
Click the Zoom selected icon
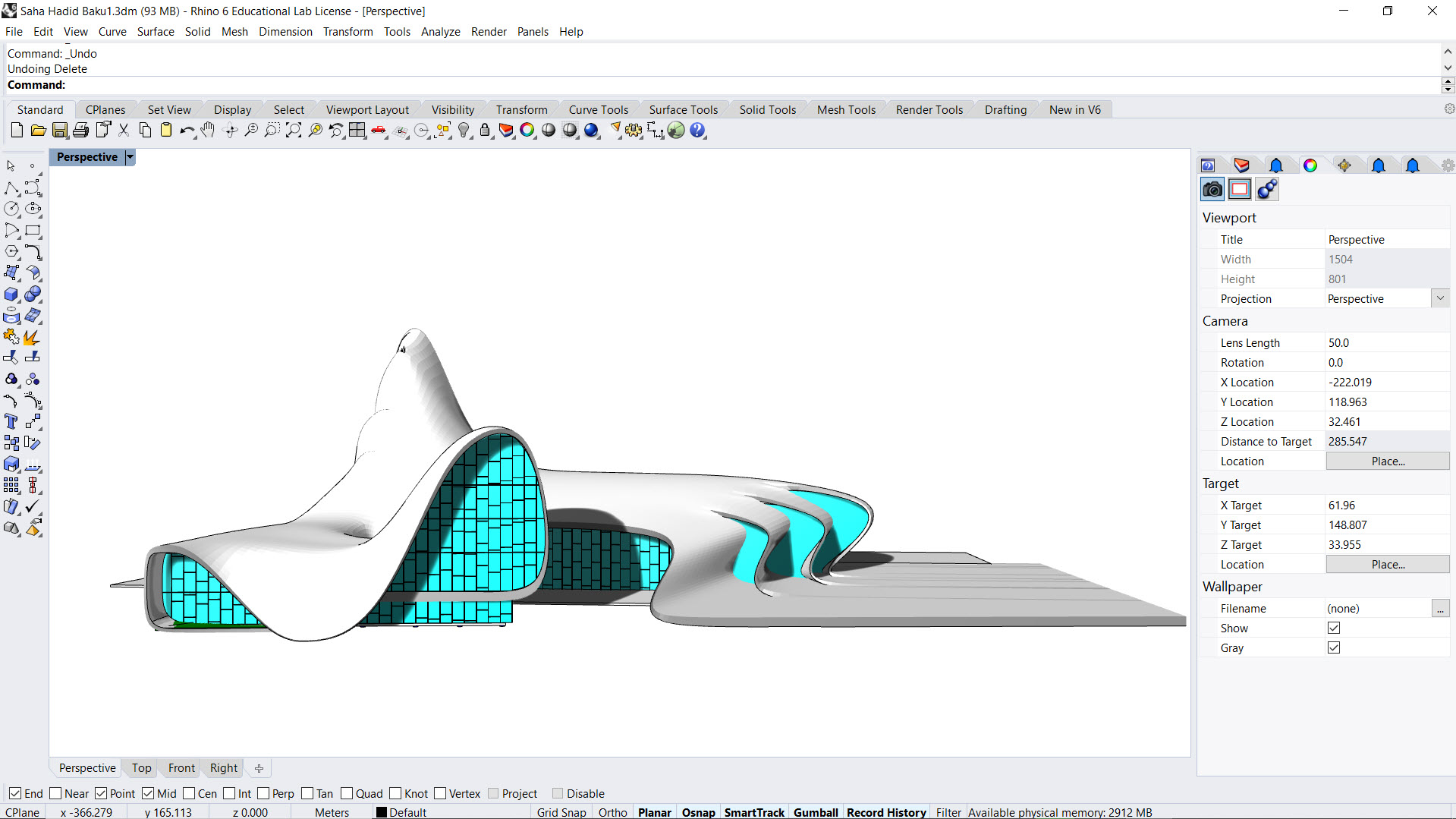point(315,131)
